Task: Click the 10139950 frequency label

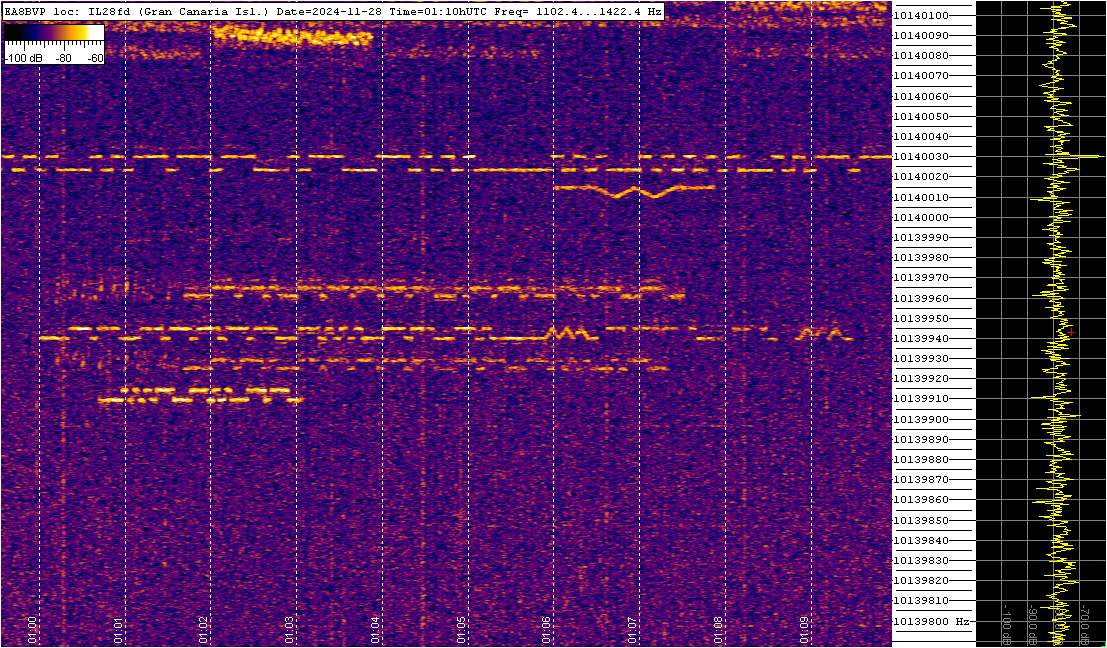Action: point(921,318)
